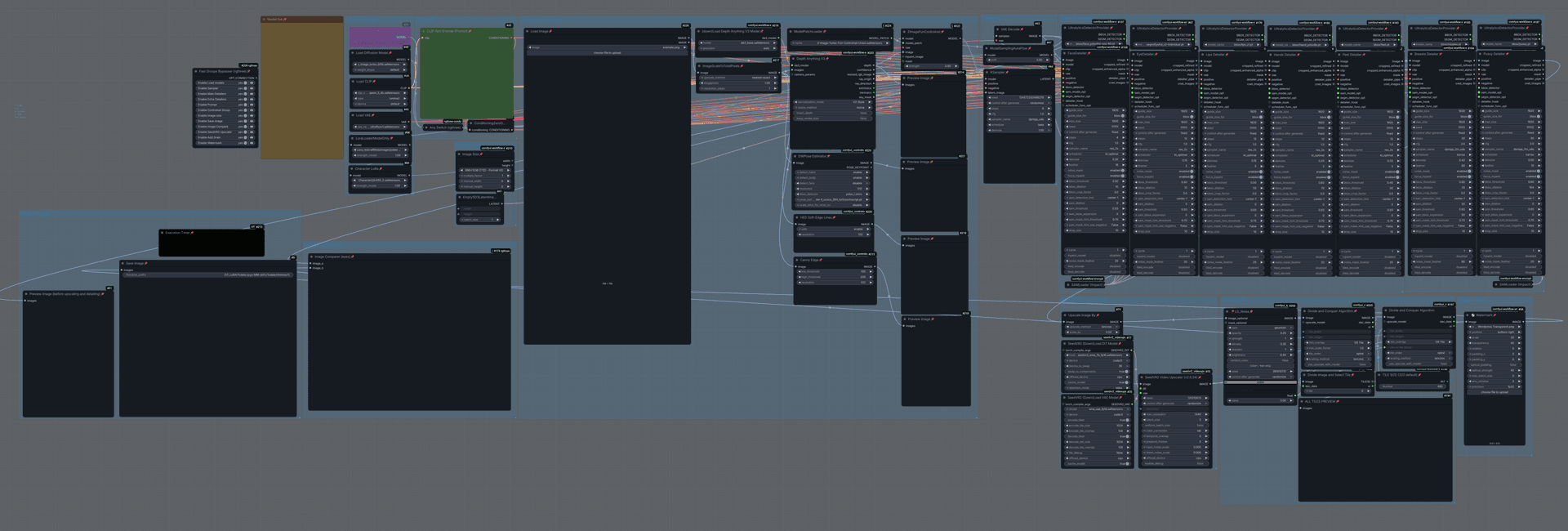Click choose file to upload in Watermark node
The height and width of the screenshot is (531, 1568).
point(1494,392)
